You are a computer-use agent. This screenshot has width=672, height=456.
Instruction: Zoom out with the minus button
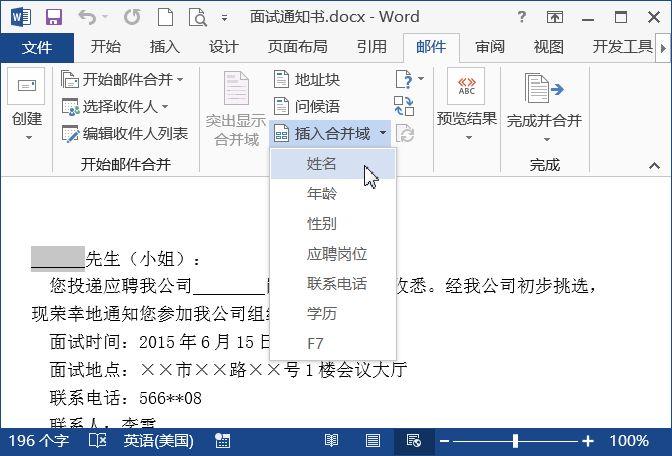(444, 441)
